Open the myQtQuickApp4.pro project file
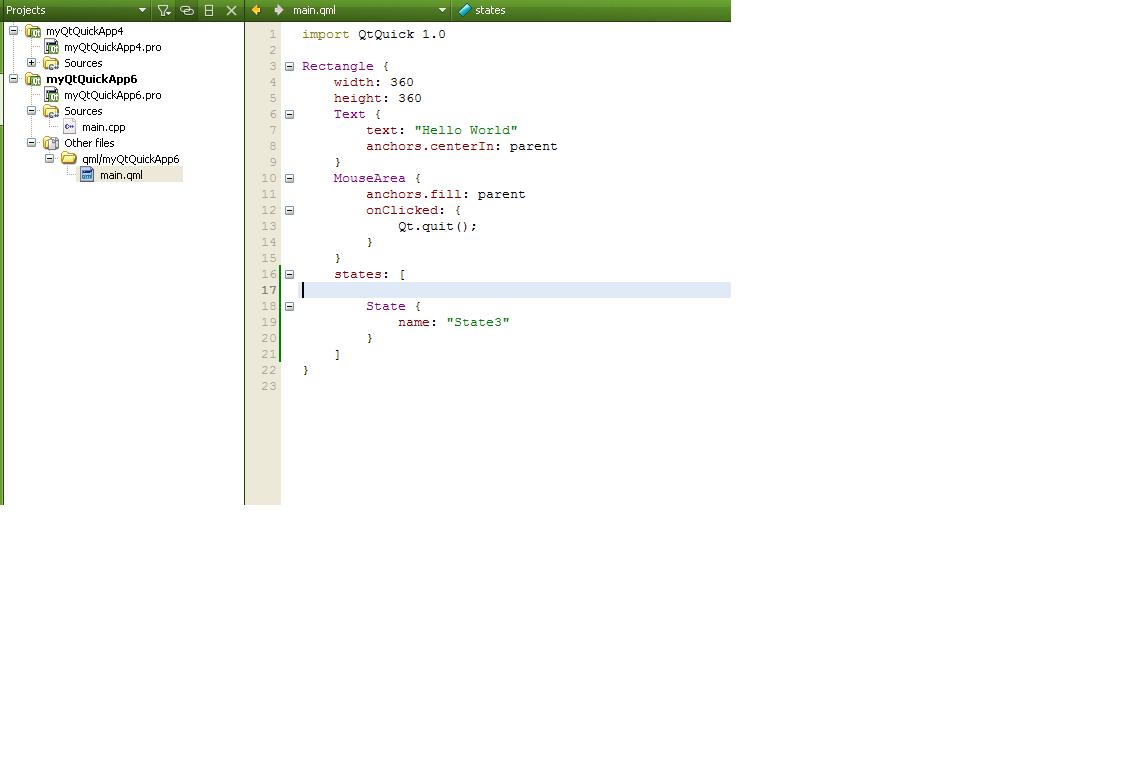Viewport: 1138px width, 767px height. [112, 47]
